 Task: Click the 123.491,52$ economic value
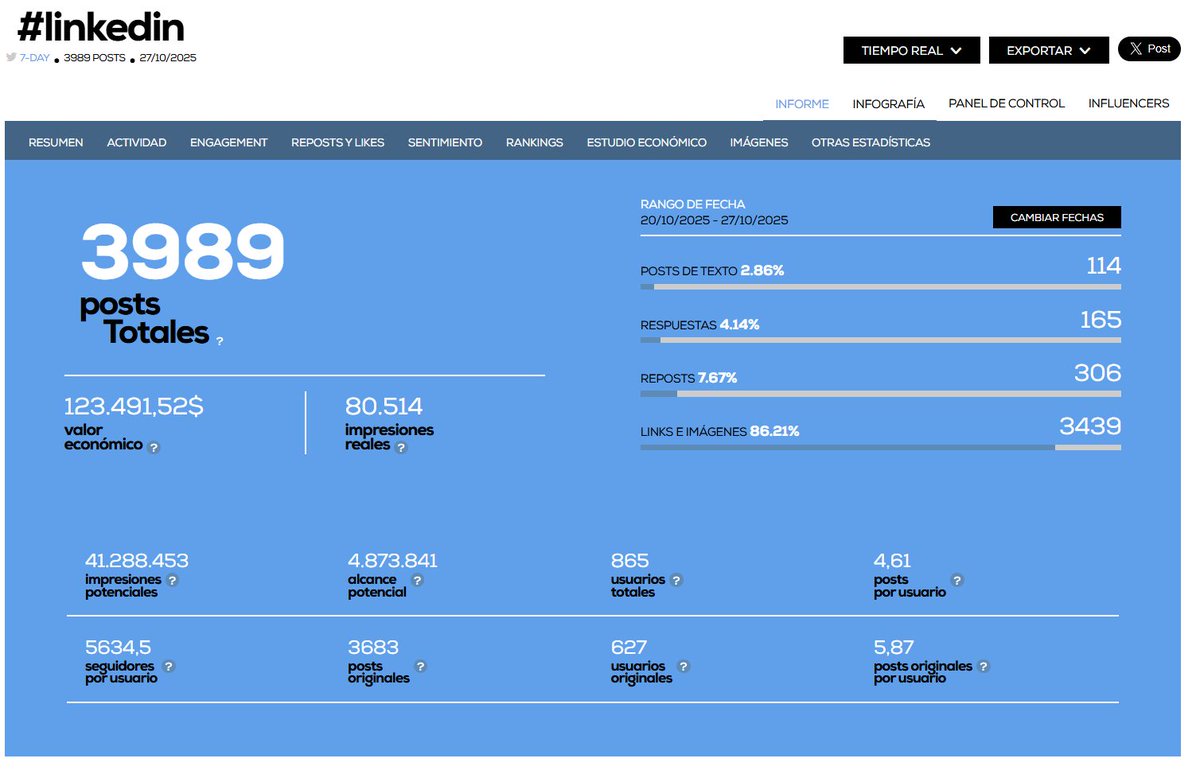tap(134, 406)
